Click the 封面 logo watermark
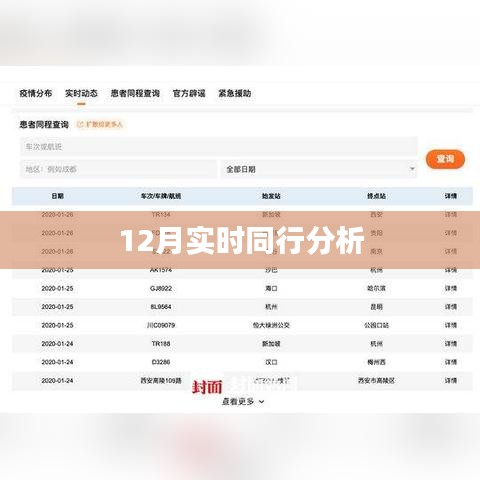This screenshot has height=480, width=480. point(207,387)
